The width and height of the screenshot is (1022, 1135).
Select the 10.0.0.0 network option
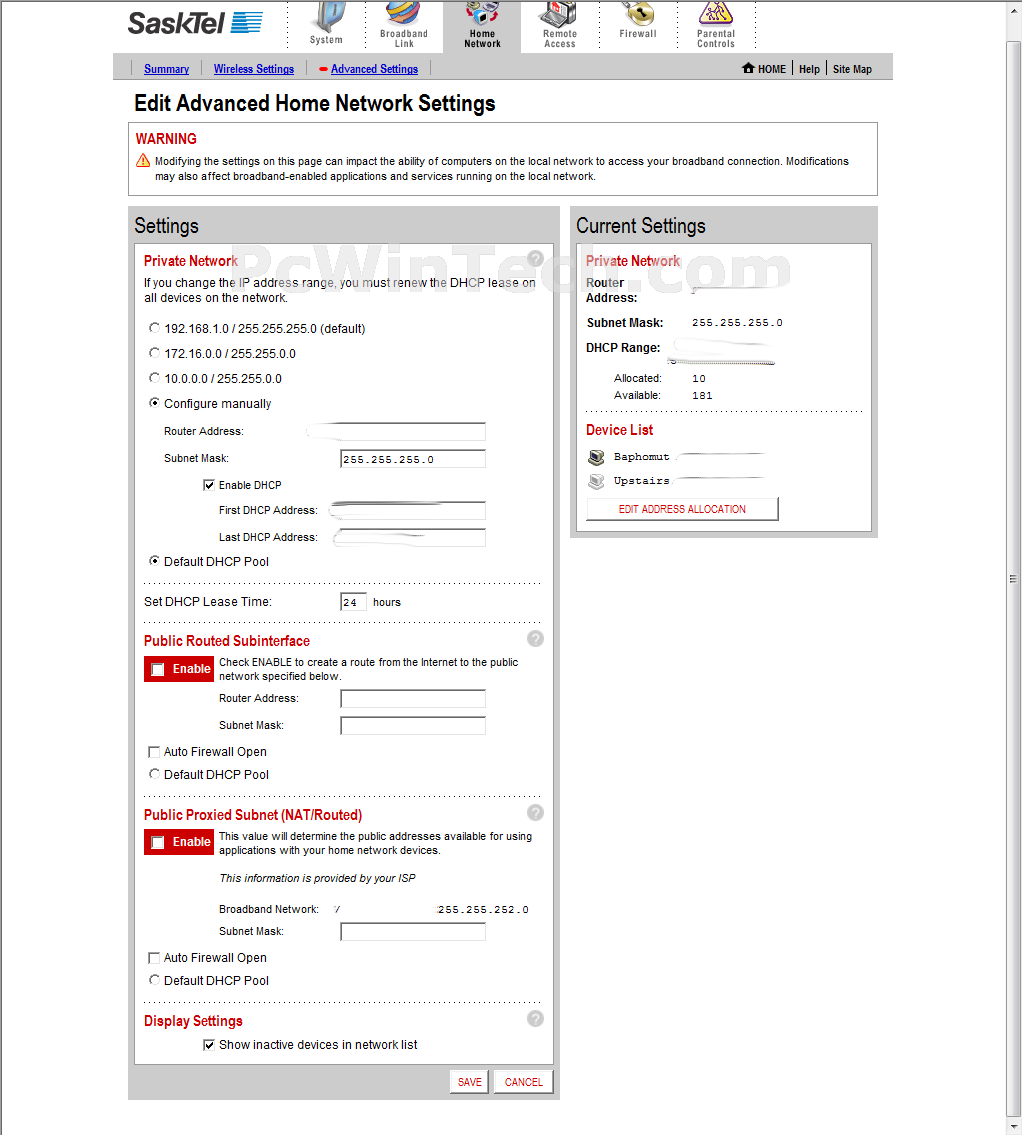[x=154, y=378]
